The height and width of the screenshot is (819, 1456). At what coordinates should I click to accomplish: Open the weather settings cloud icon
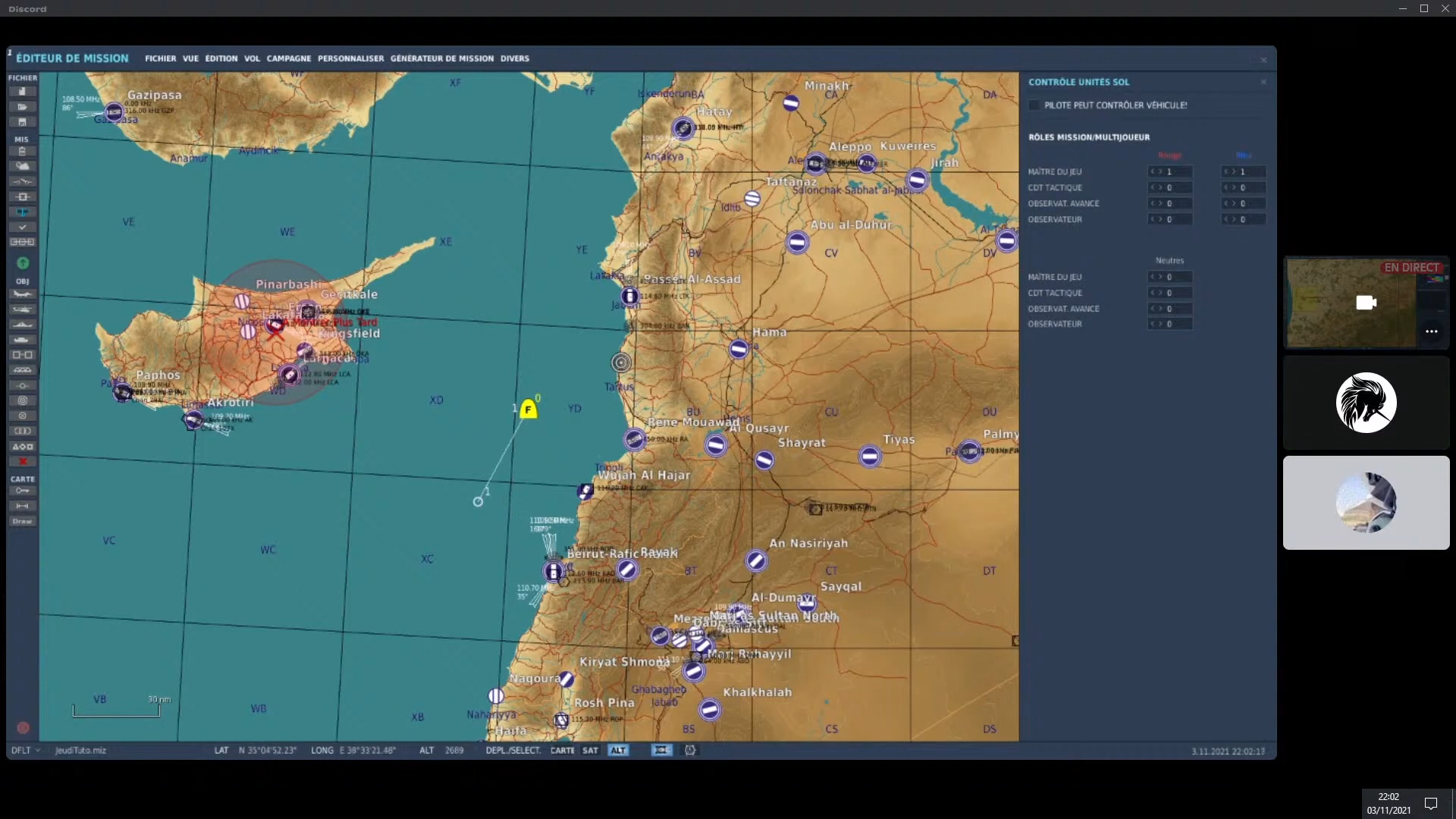click(22, 166)
